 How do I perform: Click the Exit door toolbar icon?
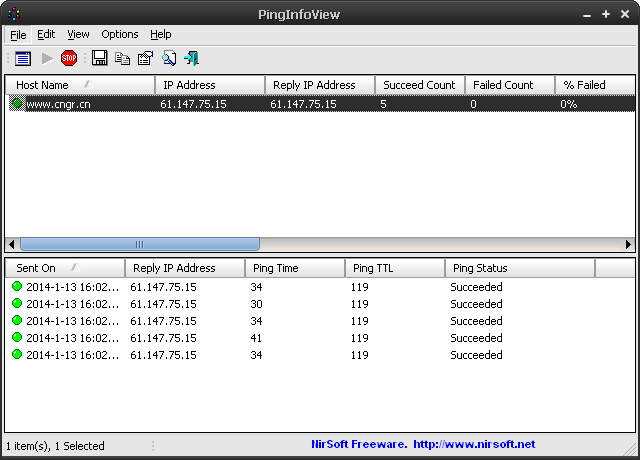192,58
